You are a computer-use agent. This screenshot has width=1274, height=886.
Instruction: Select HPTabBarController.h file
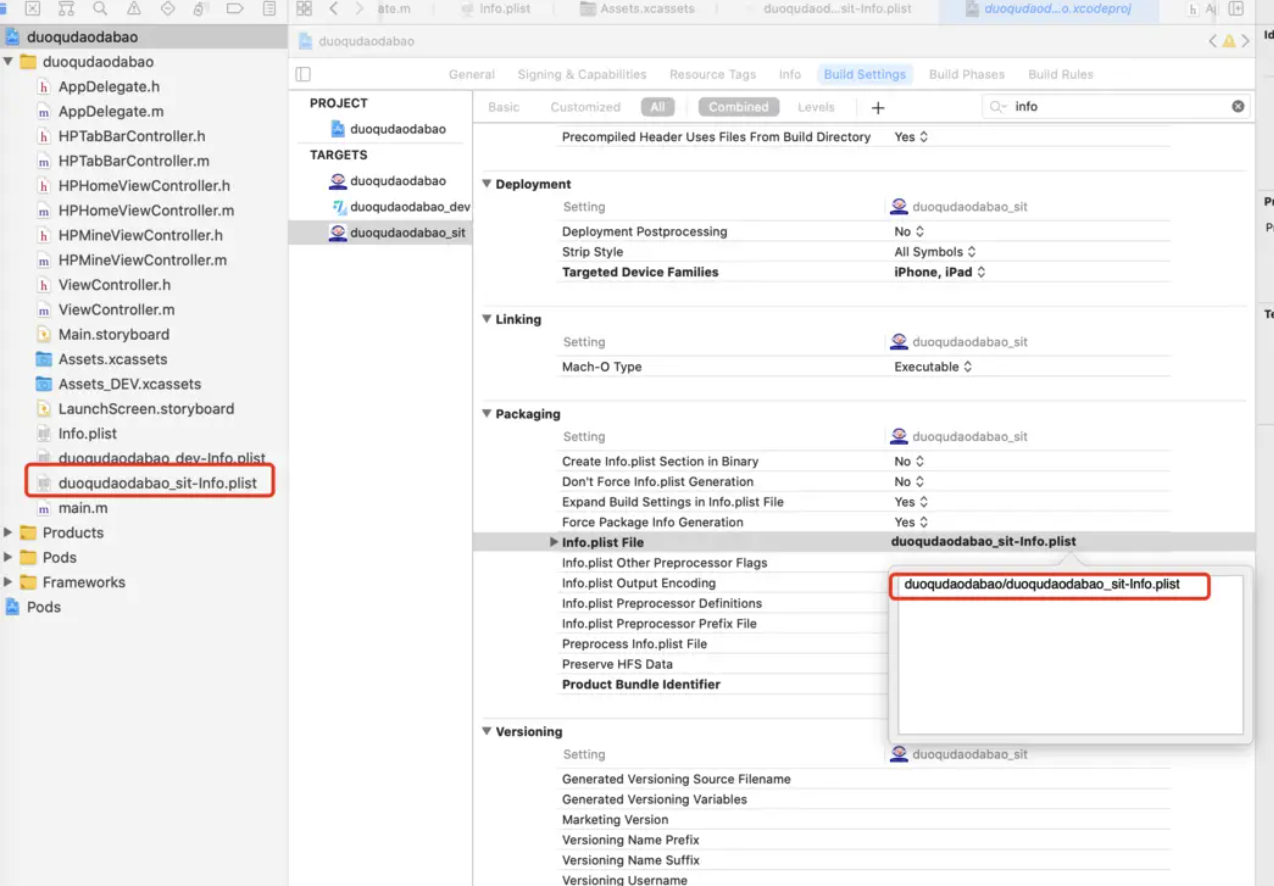click(x=132, y=136)
